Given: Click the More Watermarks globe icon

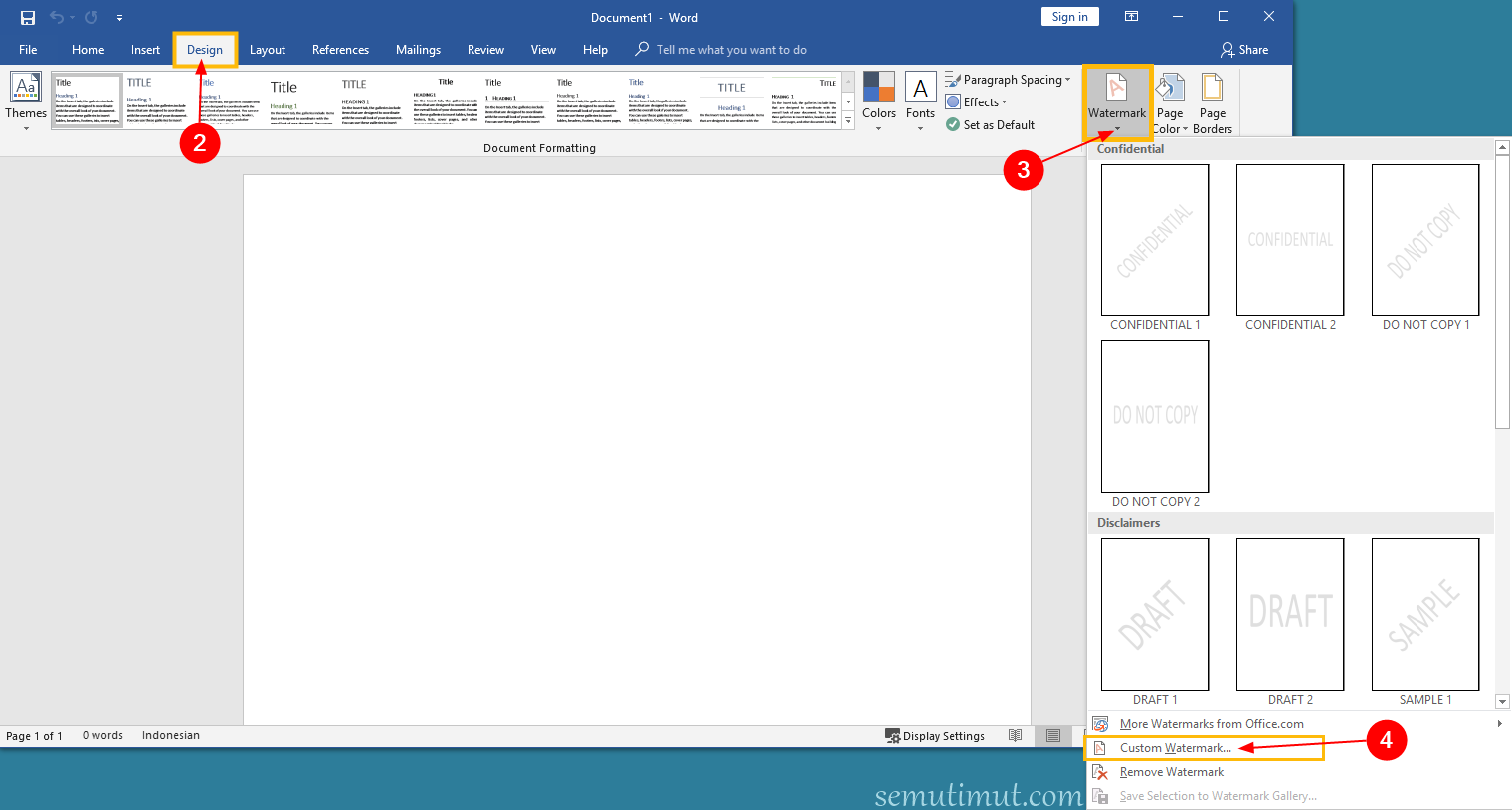Looking at the screenshot, I should [1100, 724].
